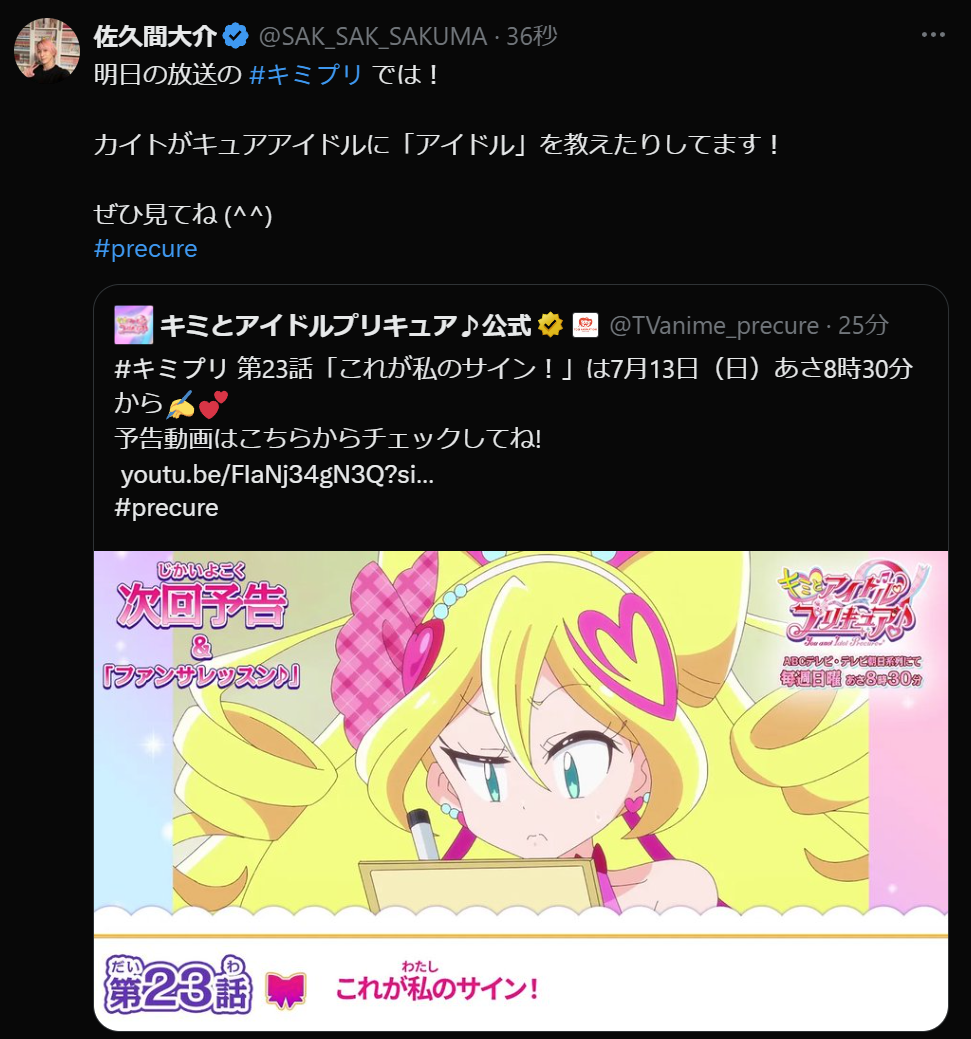Click gold verified badge on quoted account
The width and height of the screenshot is (971, 1039).
[x=550, y=325]
